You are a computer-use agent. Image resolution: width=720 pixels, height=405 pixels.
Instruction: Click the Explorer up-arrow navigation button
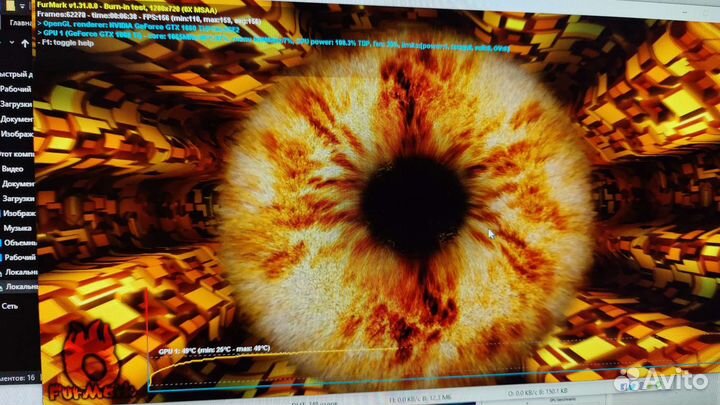pos(25,44)
